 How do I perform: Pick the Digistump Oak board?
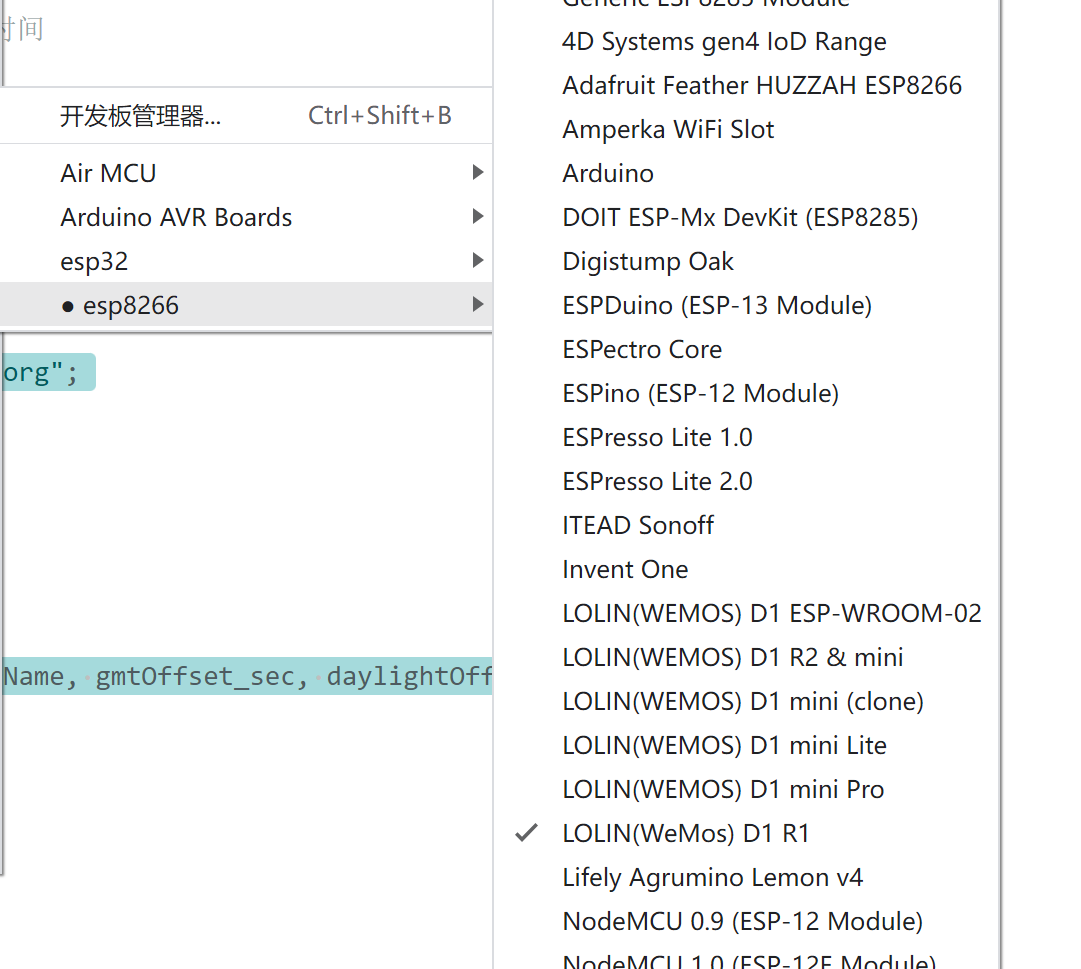pos(747,261)
